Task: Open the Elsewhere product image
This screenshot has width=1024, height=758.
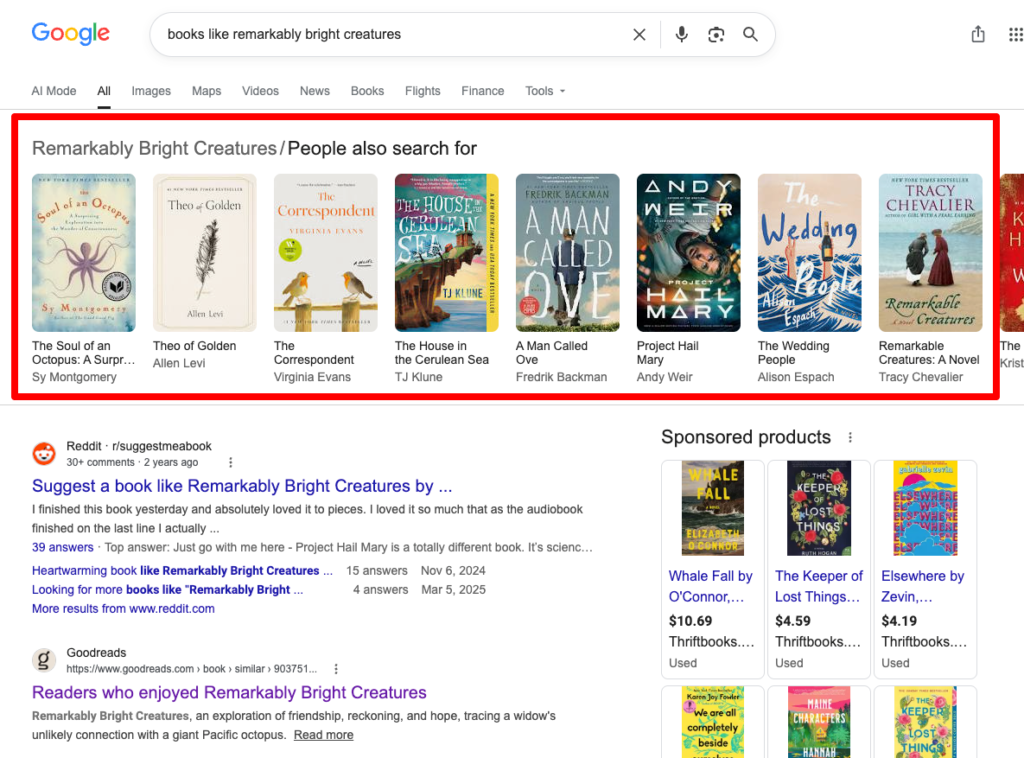Action: [x=925, y=508]
